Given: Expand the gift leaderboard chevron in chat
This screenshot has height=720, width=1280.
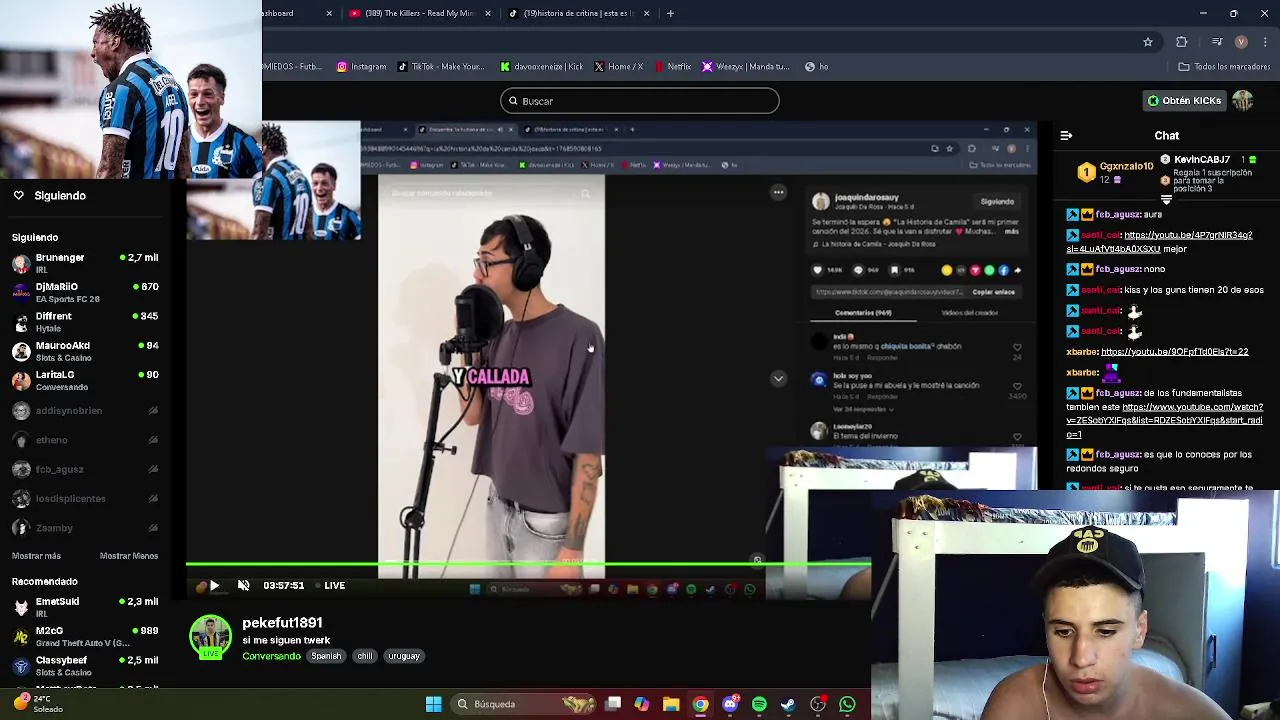Looking at the screenshot, I should click(1166, 199).
